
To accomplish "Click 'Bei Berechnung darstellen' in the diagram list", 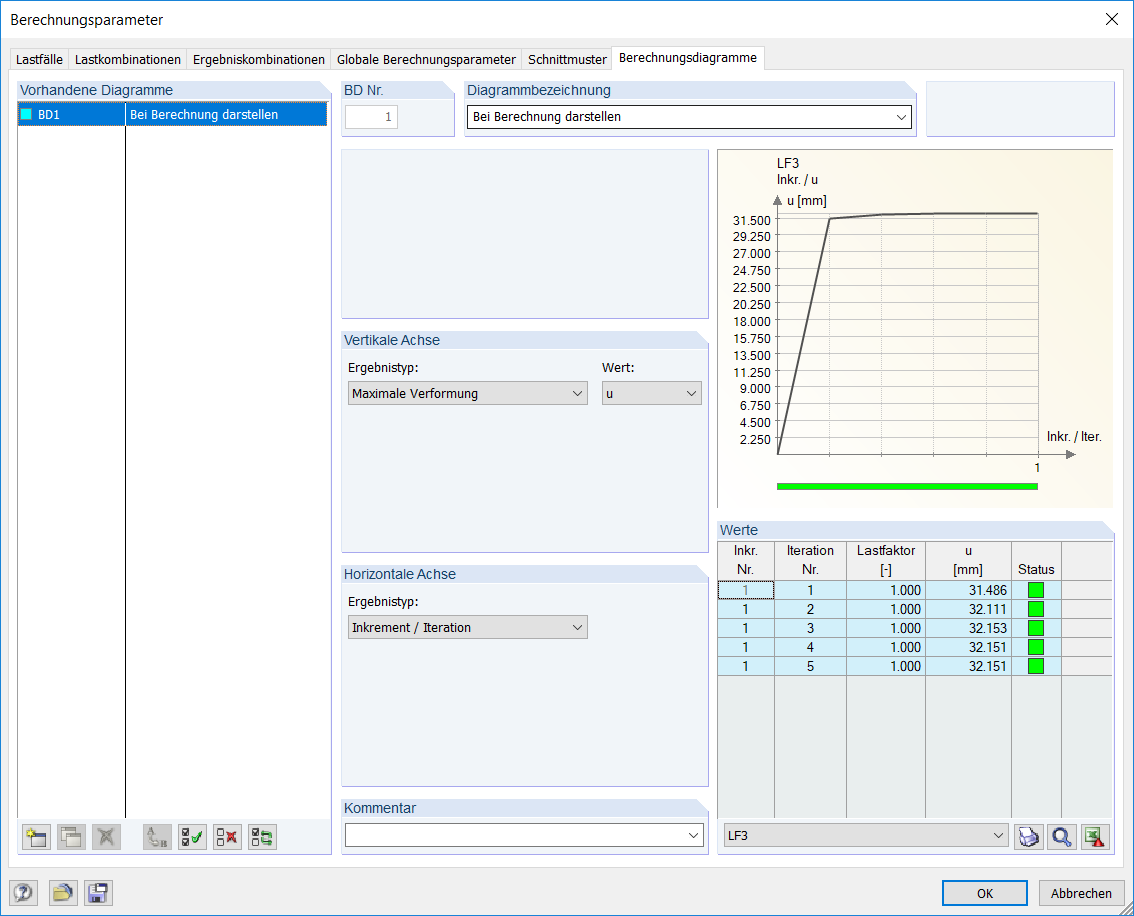I will click(x=204, y=114).
